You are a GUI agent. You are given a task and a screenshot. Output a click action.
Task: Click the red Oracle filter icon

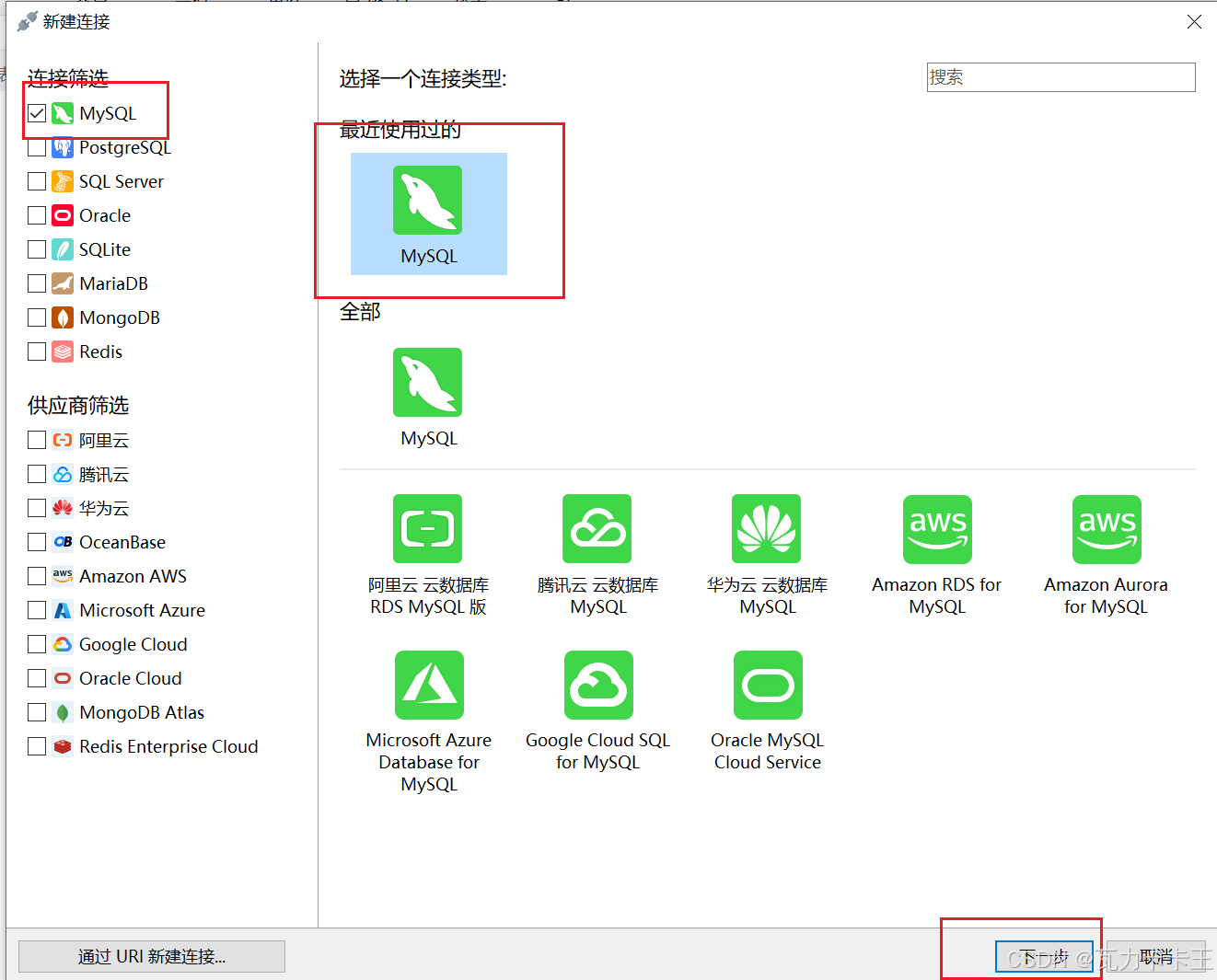63,215
